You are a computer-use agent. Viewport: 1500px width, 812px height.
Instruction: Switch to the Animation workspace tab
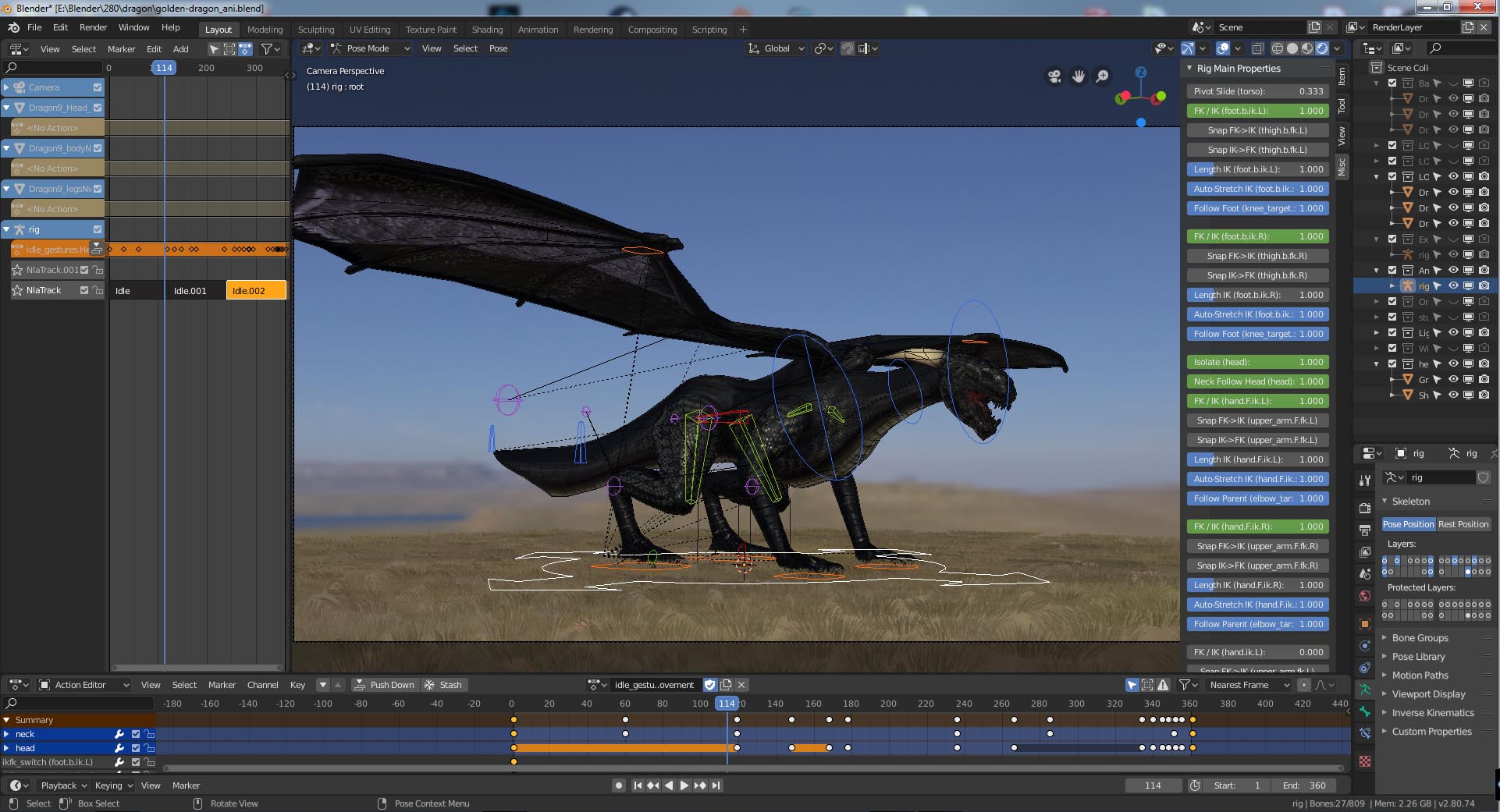tap(538, 30)
